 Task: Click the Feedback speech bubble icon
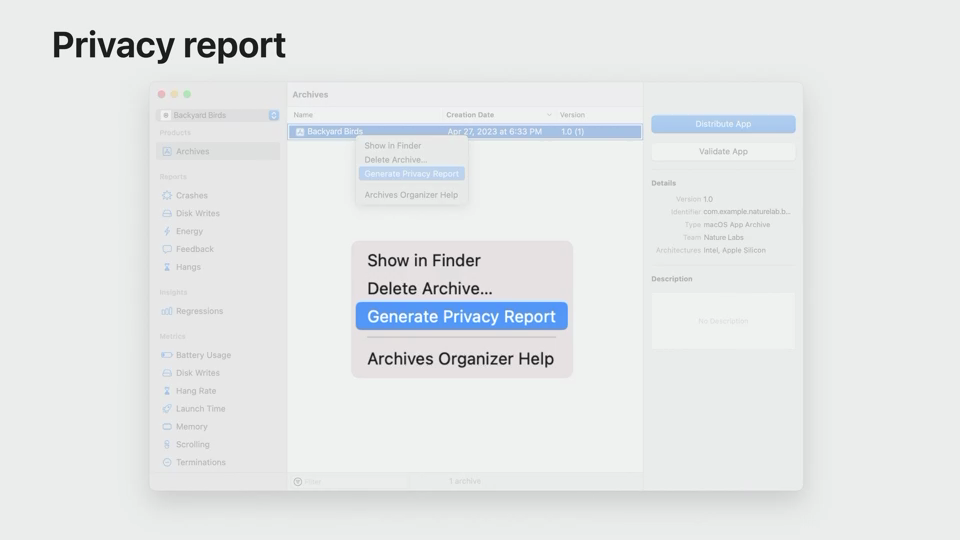point(167,249)
